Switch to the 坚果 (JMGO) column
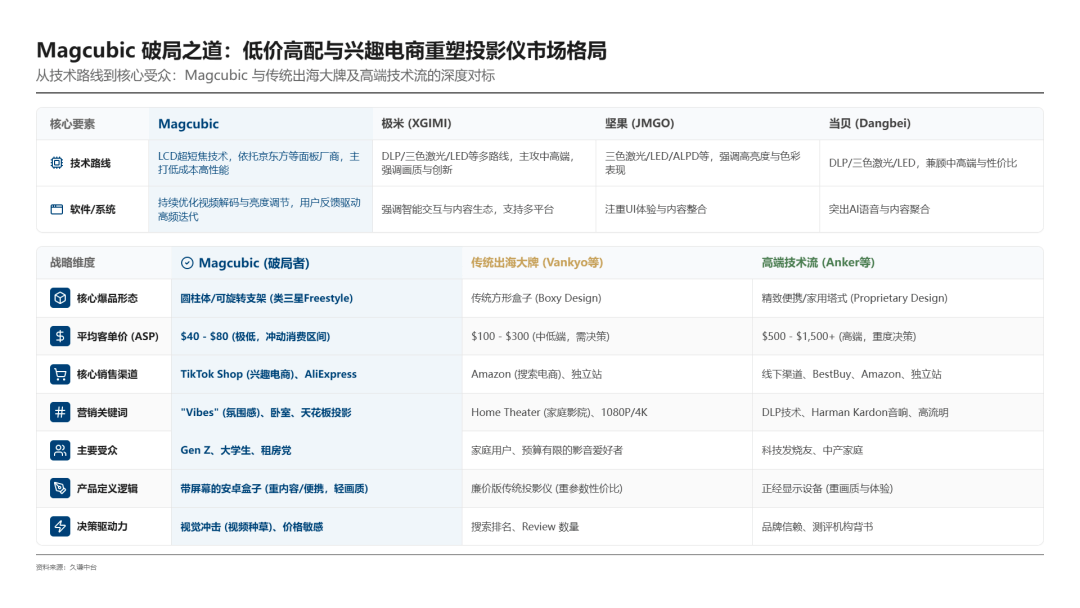Screen dimensions: 1080x608 (x=636, y=123)
